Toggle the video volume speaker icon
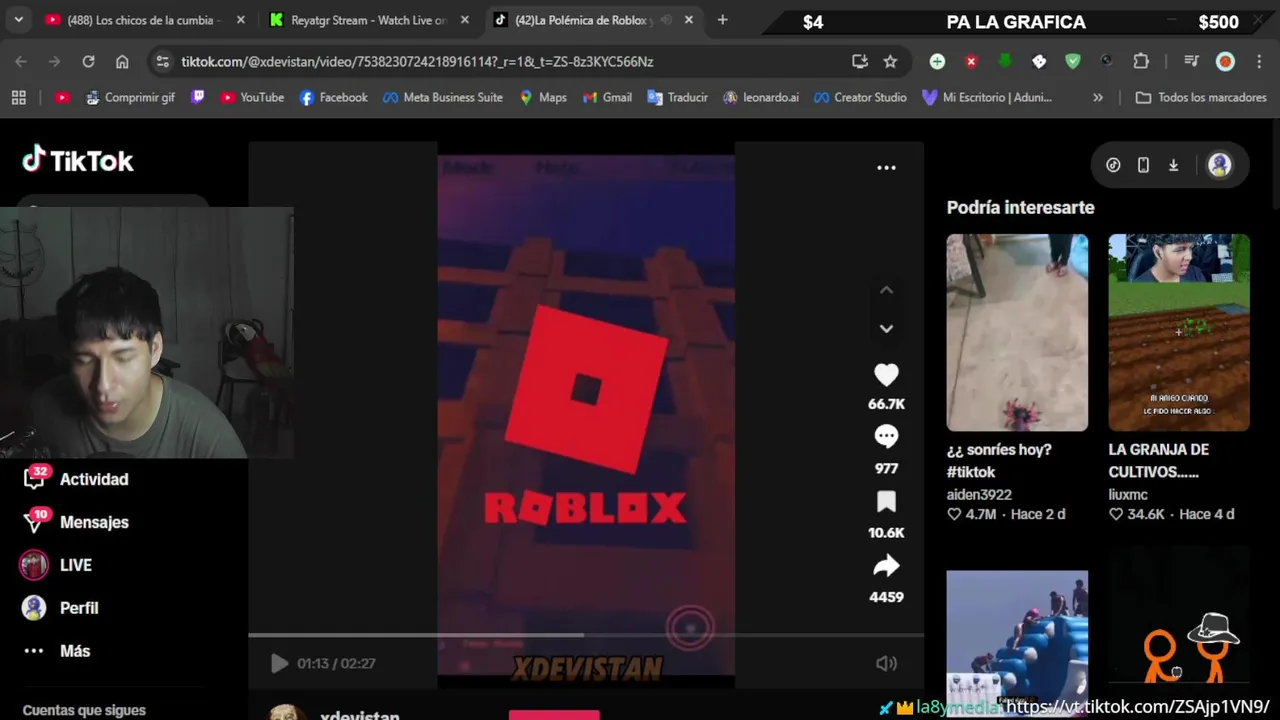Image resolution: width=1280 pixels, height=720 pixels. (886, 663)
